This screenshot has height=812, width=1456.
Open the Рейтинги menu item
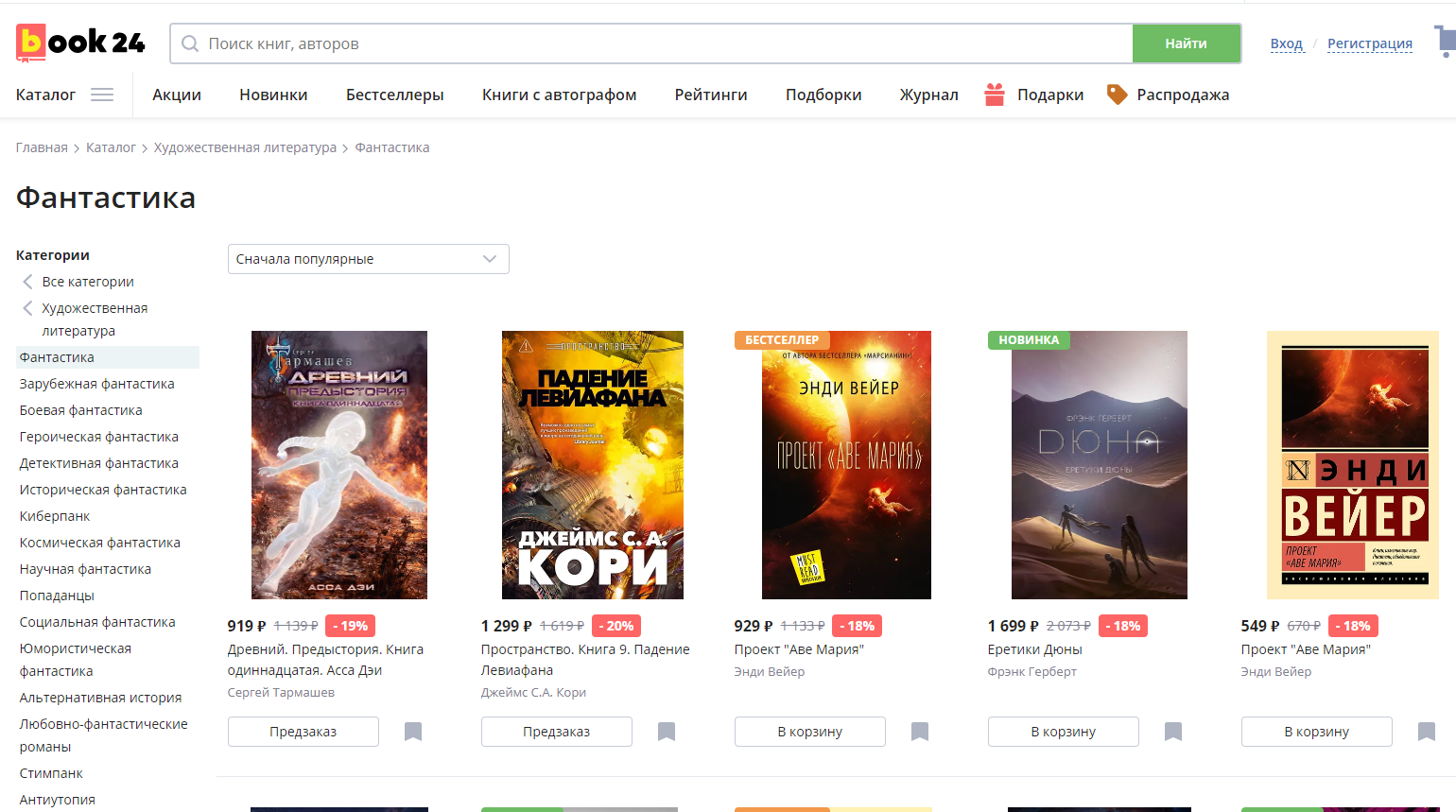711,95
